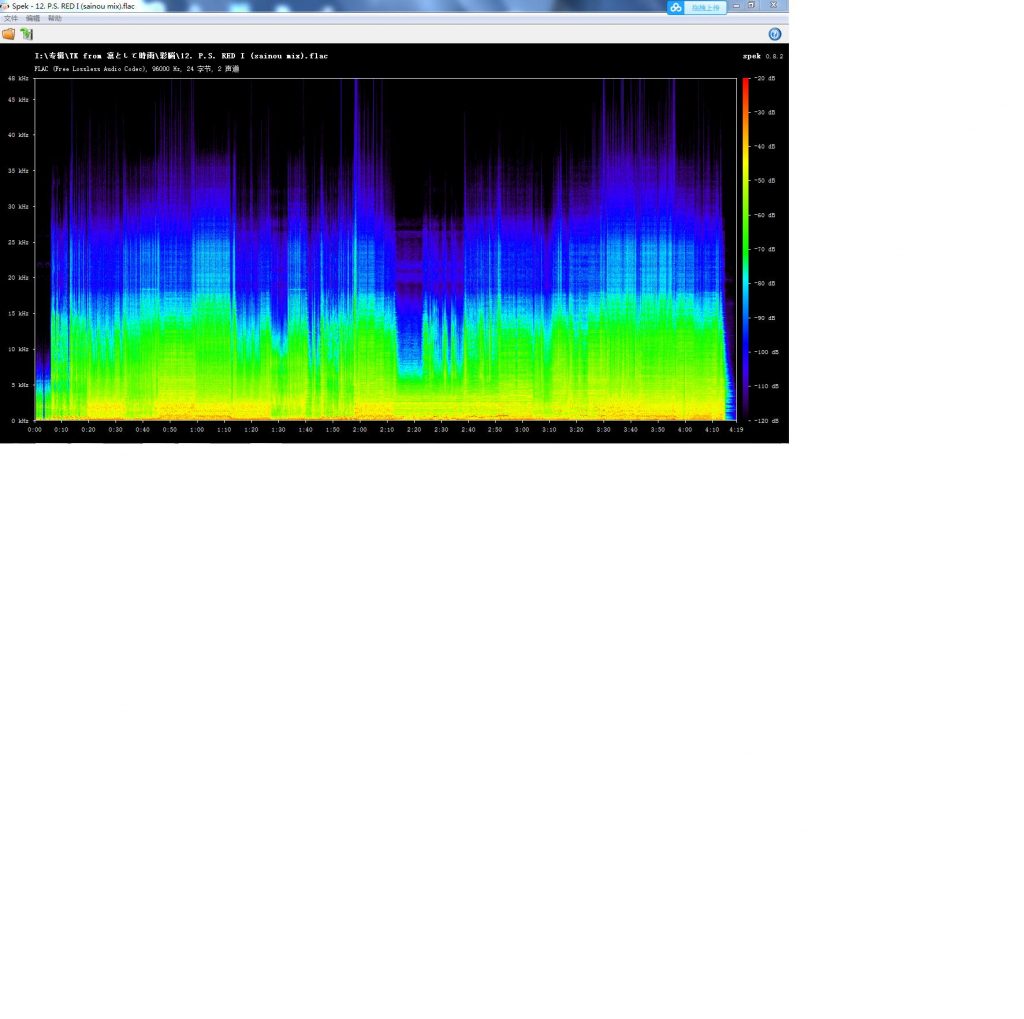Maximize the Spek window
Image resolution: width=1024 pixels, height=1019 pixels.
point(752,5)
